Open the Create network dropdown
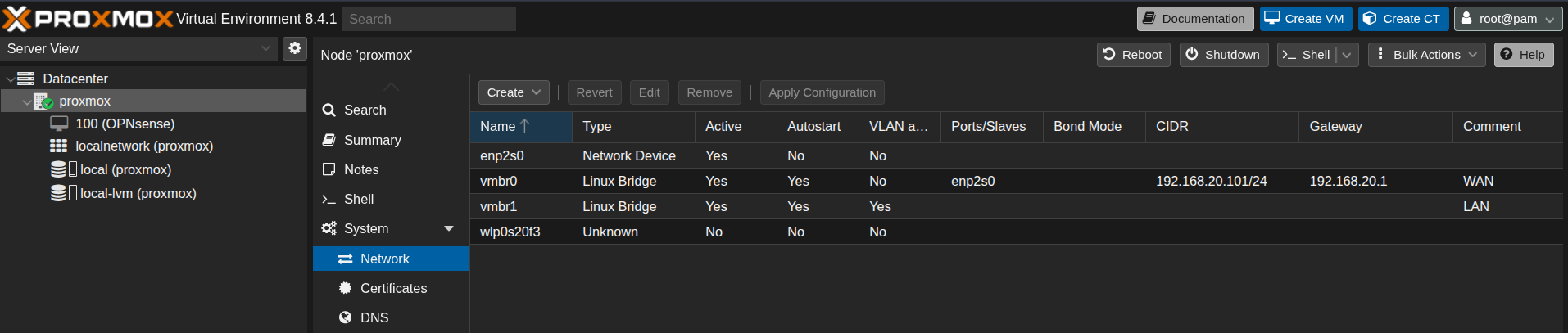 coord(514,92)
